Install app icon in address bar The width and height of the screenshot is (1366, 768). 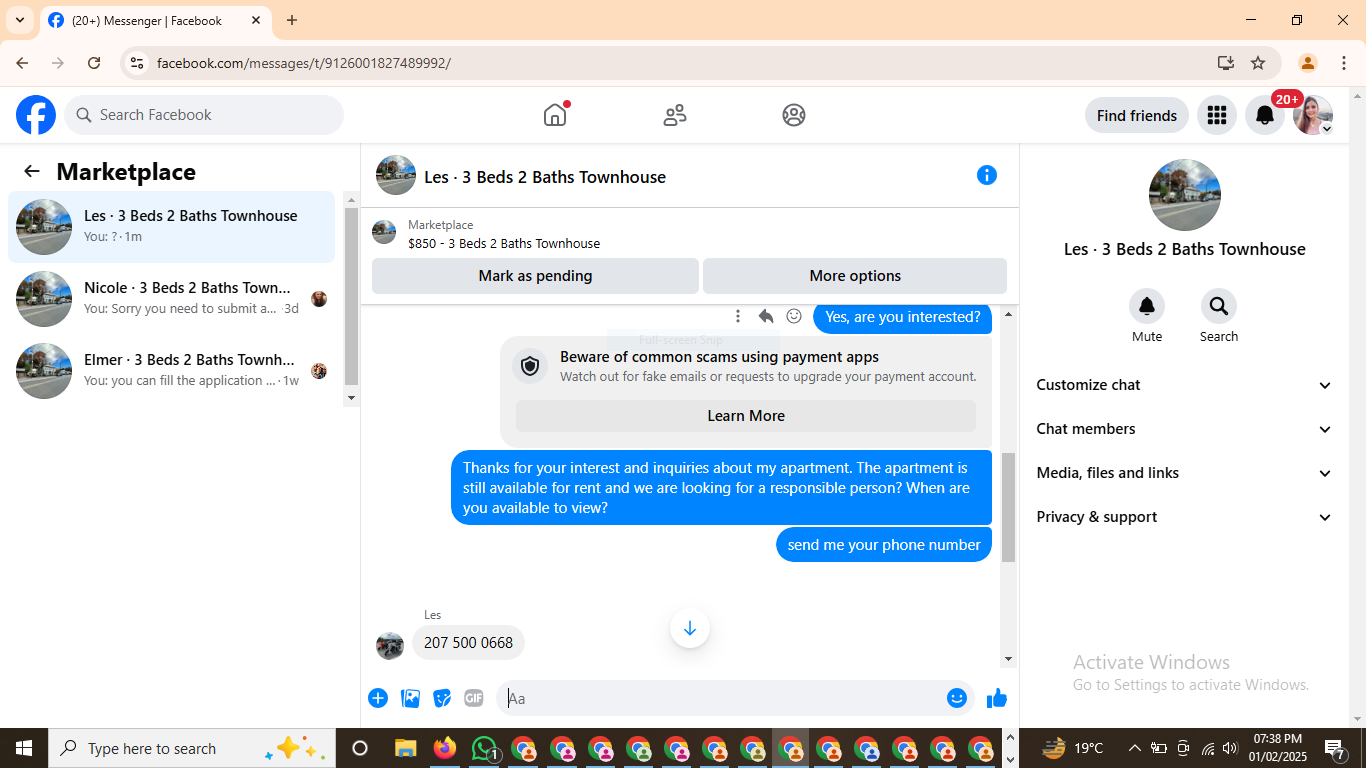1226,63
